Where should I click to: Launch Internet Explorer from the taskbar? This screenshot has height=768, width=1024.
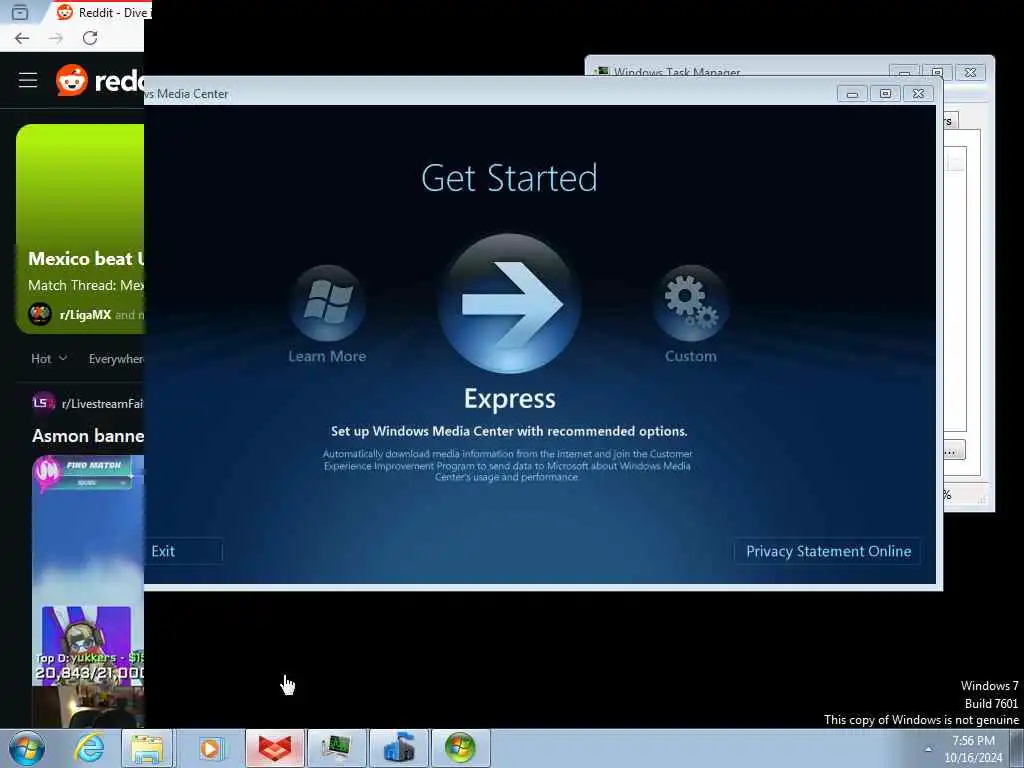88,748
